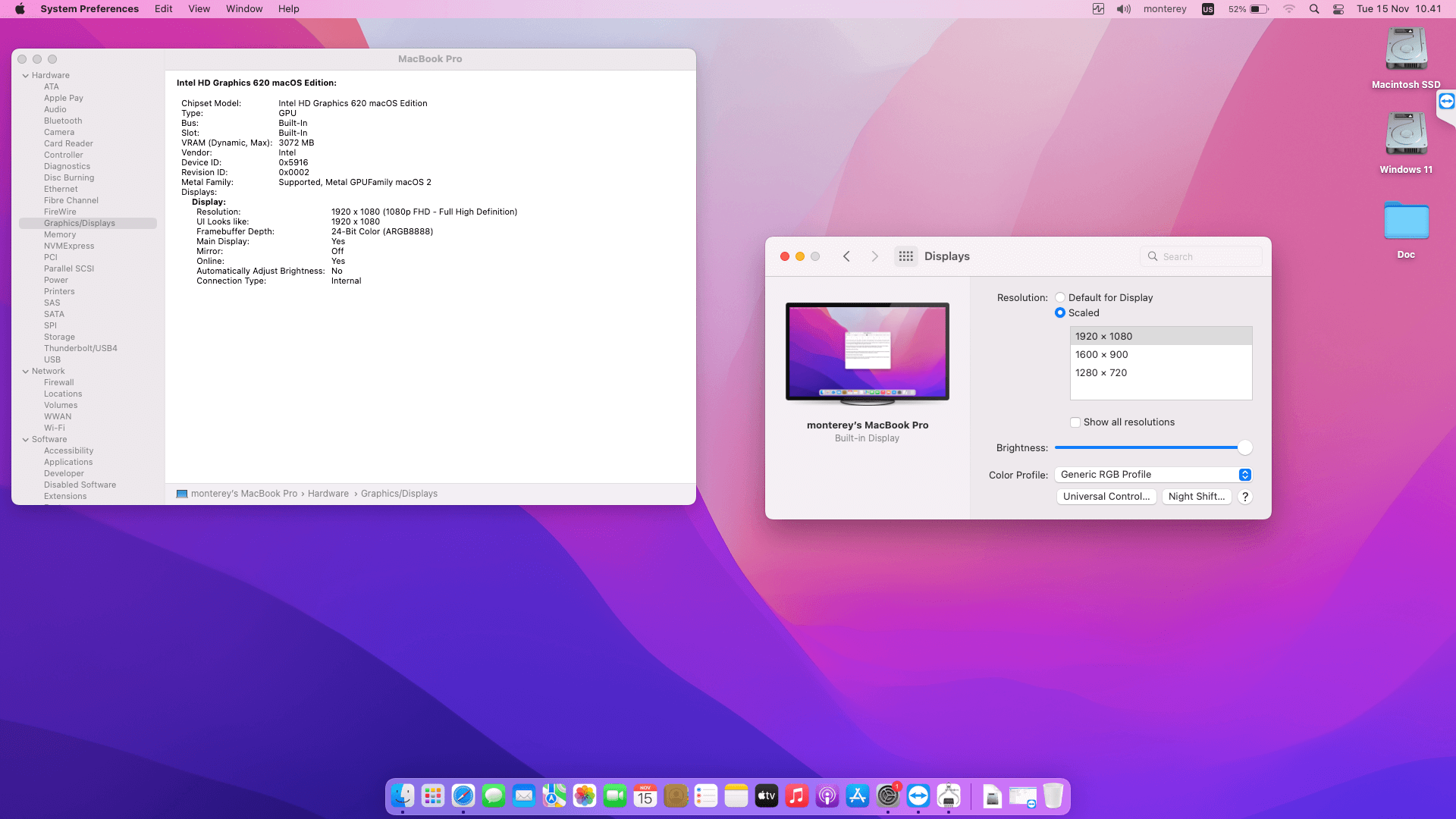Open Apple Music from the Dock
Screen dimensions: 1456x819
(x=797, y=795)
